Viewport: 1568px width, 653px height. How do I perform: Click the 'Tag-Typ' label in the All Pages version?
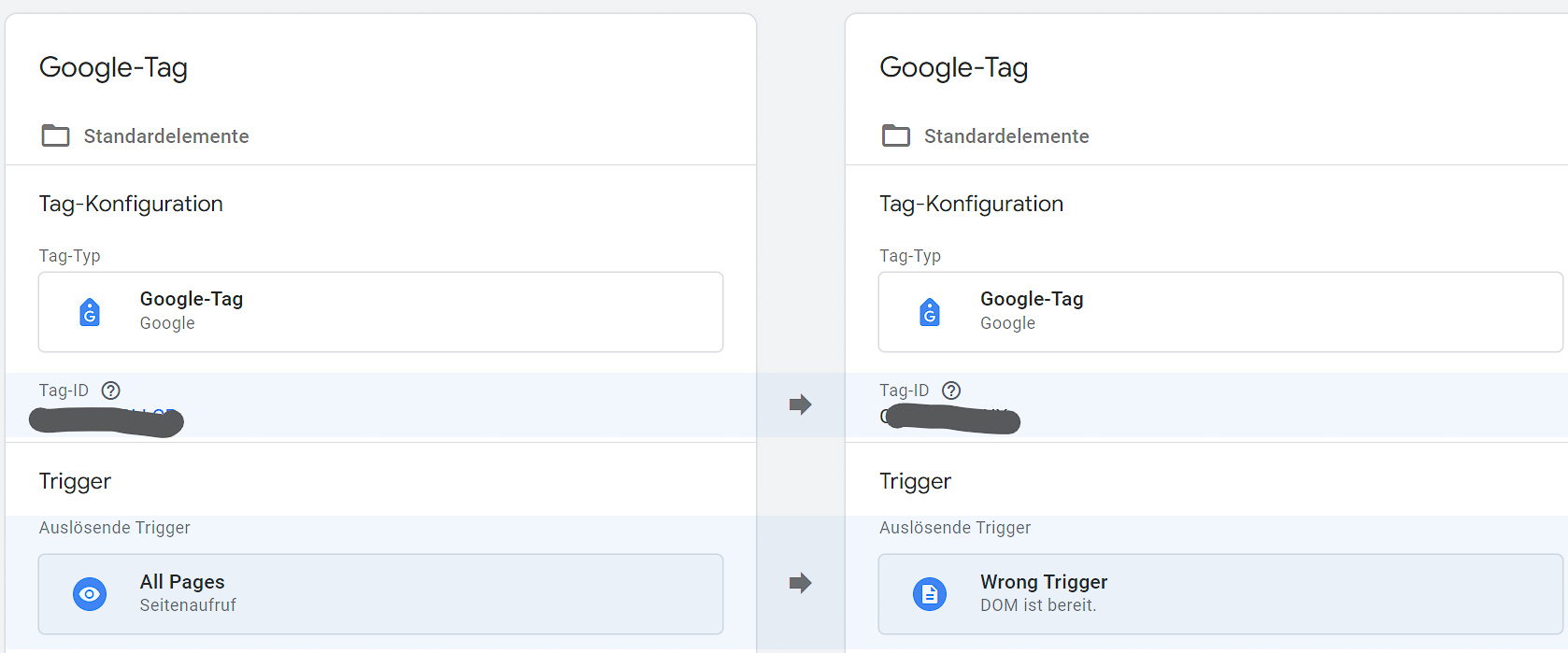70,256
